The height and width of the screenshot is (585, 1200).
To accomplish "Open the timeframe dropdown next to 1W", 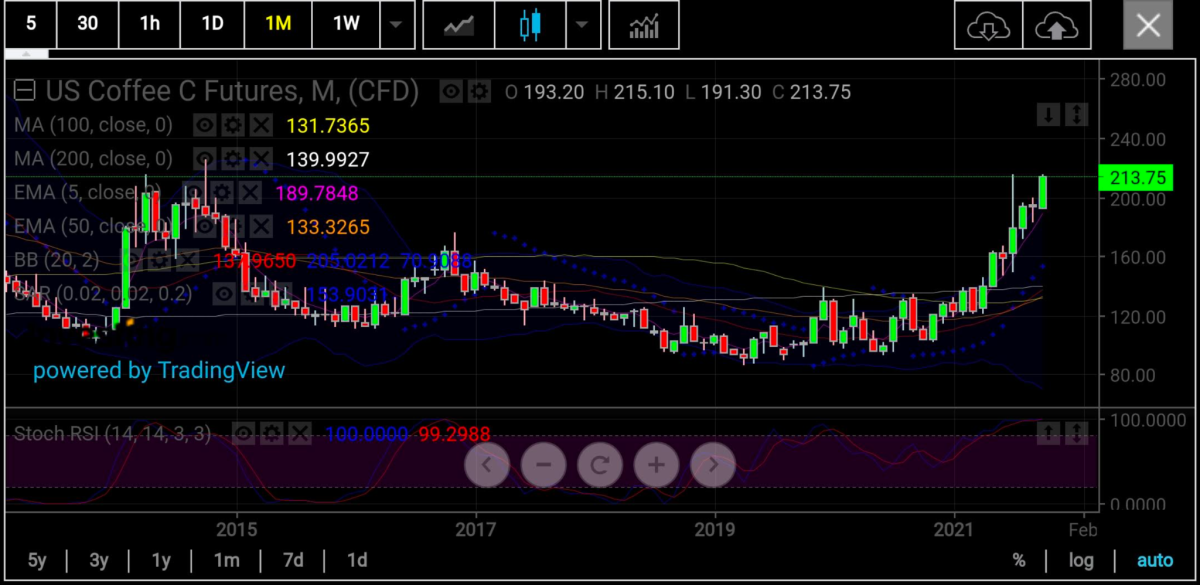I will pyautogui.click(x=397, y=25).
